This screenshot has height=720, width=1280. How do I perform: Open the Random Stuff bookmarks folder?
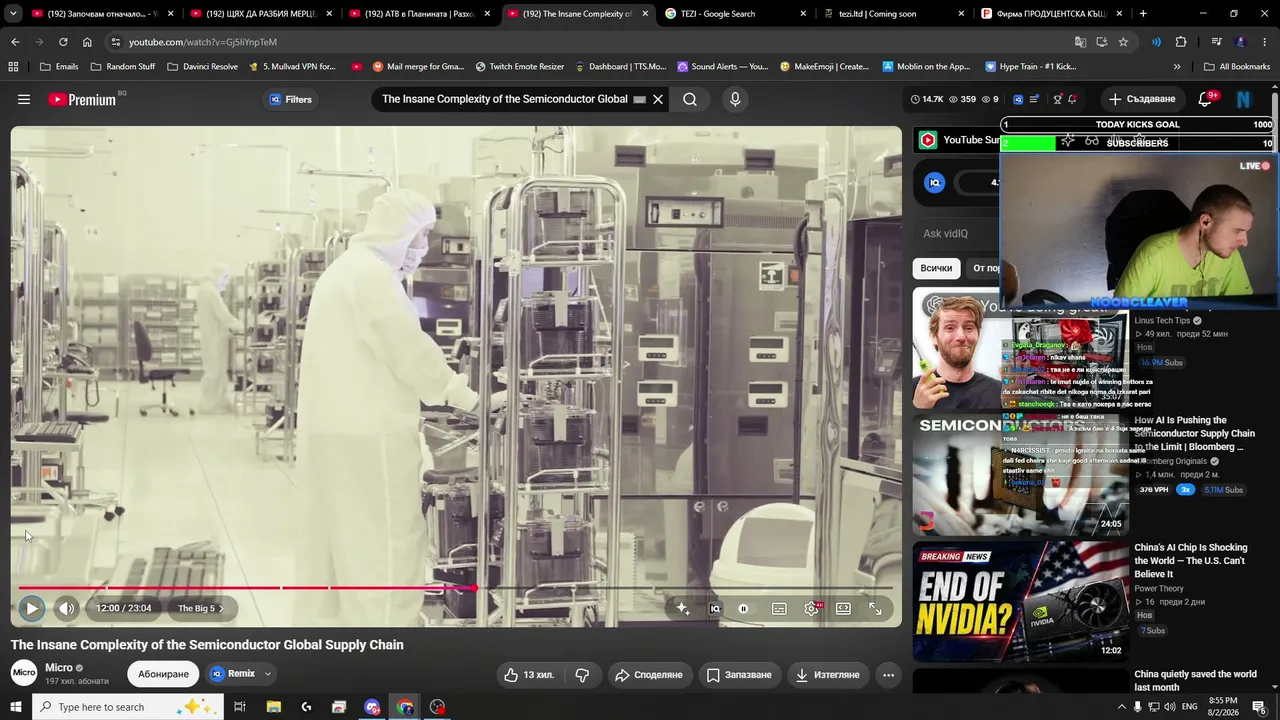click(123, 67)
